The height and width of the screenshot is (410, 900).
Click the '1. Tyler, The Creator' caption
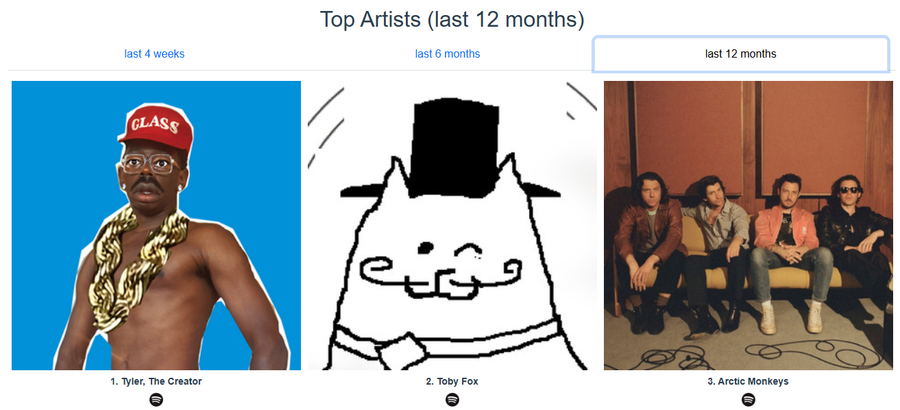[x=156, y=381]
